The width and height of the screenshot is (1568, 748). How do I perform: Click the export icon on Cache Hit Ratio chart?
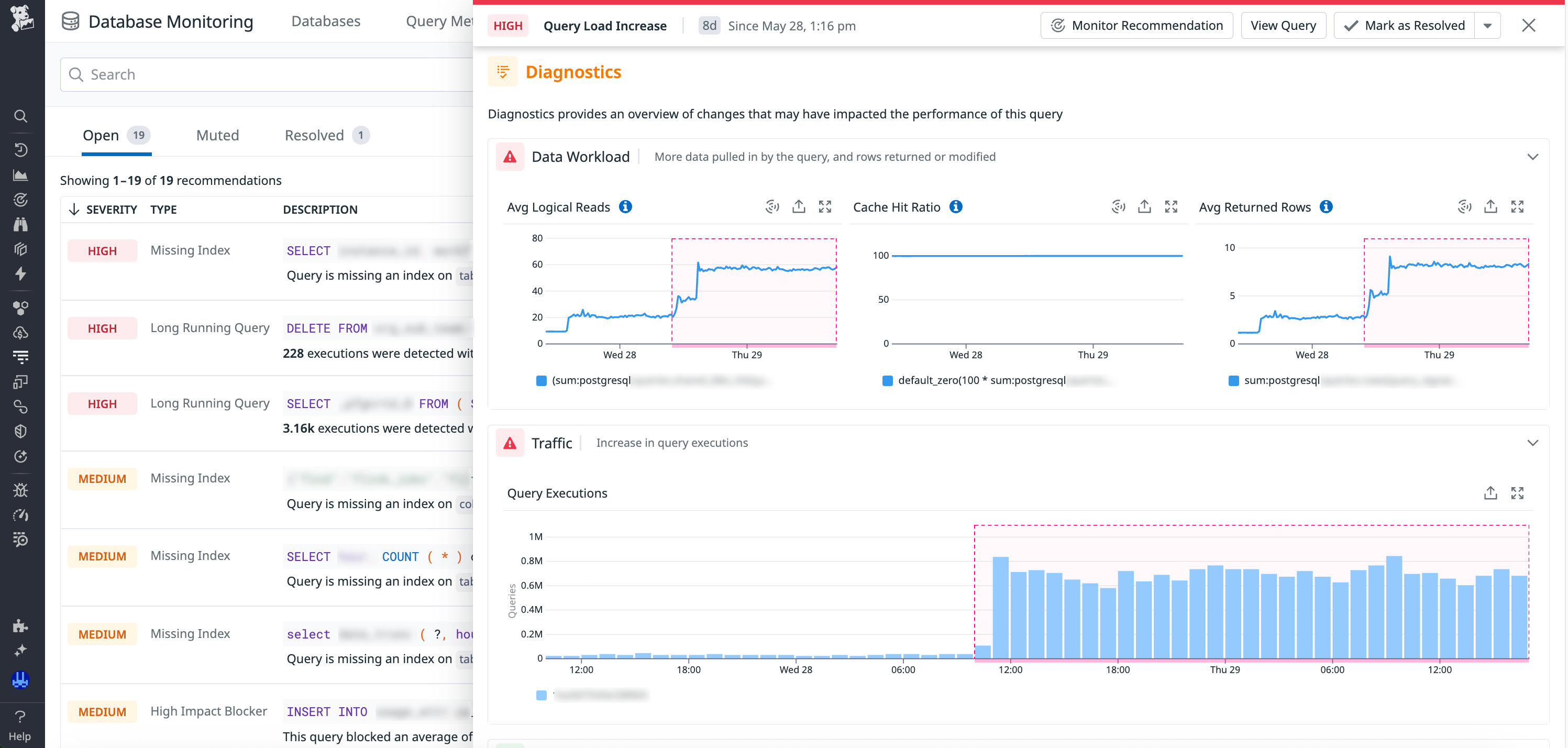click(1144, 207)
